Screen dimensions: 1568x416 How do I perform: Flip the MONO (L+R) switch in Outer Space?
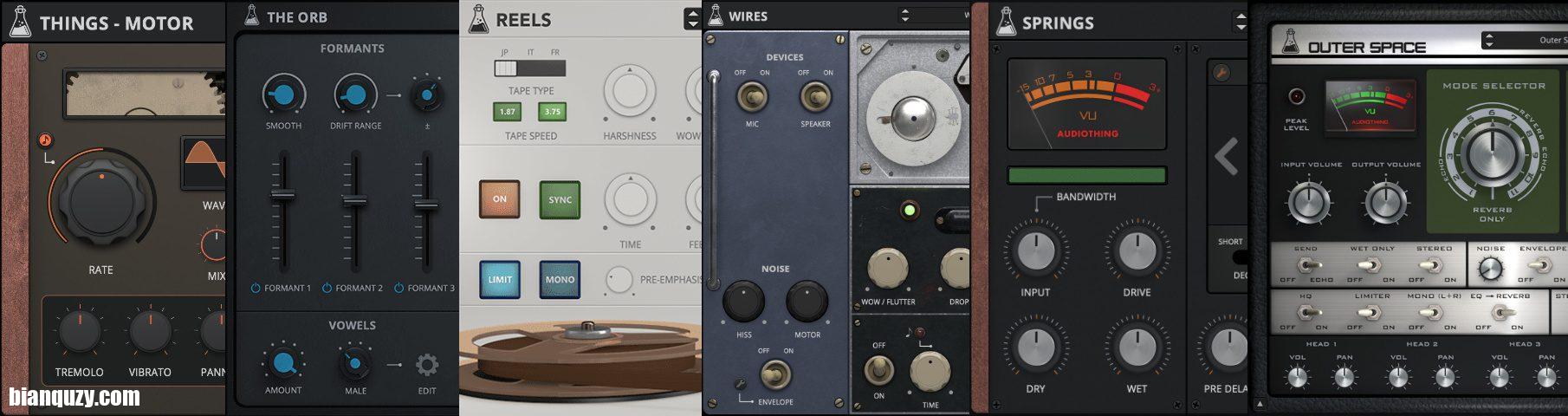click(x=1431, y=314)
